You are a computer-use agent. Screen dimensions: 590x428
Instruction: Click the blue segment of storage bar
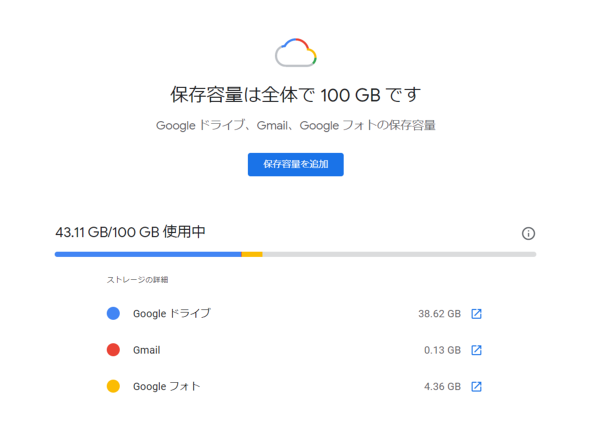(148, 254)
